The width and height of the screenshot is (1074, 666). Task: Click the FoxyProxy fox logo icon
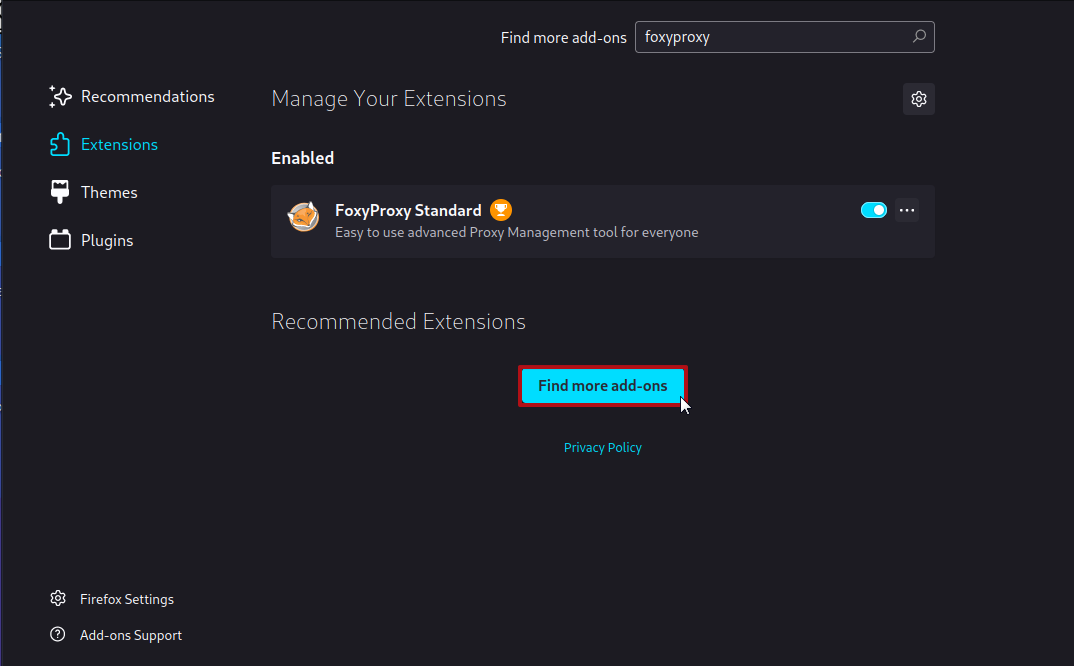pos(303,217)
